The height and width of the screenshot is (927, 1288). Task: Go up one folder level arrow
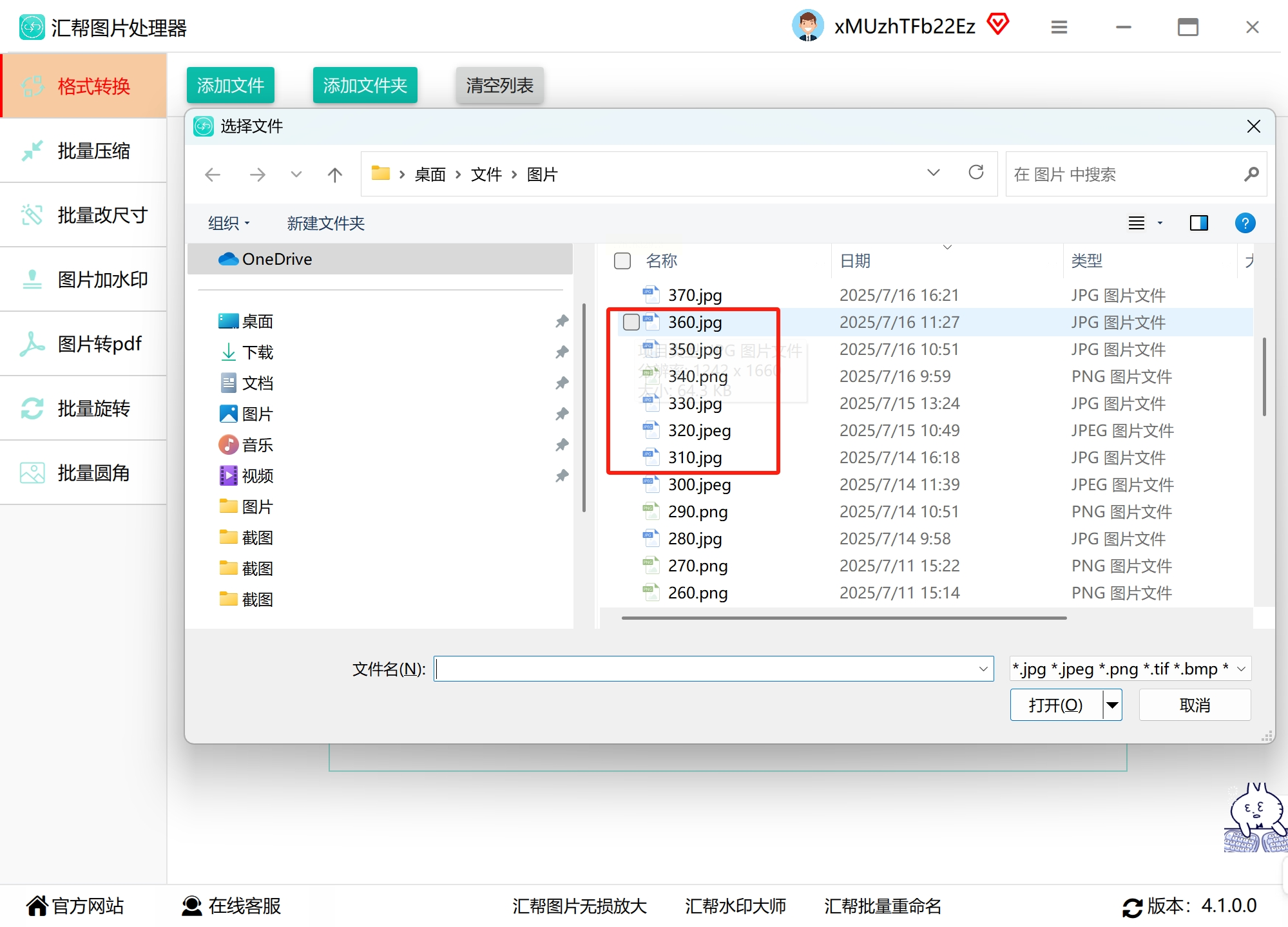click(x=334, y=175)
